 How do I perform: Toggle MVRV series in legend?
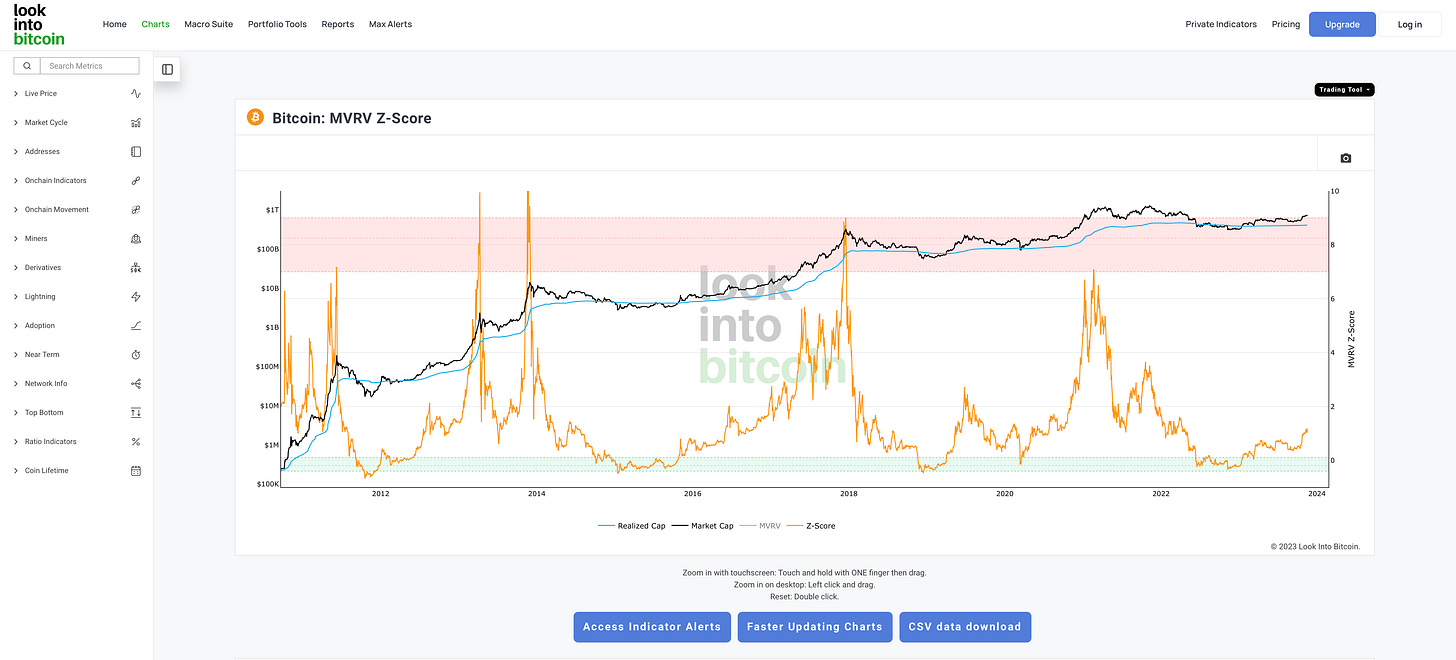click(760, 525)
